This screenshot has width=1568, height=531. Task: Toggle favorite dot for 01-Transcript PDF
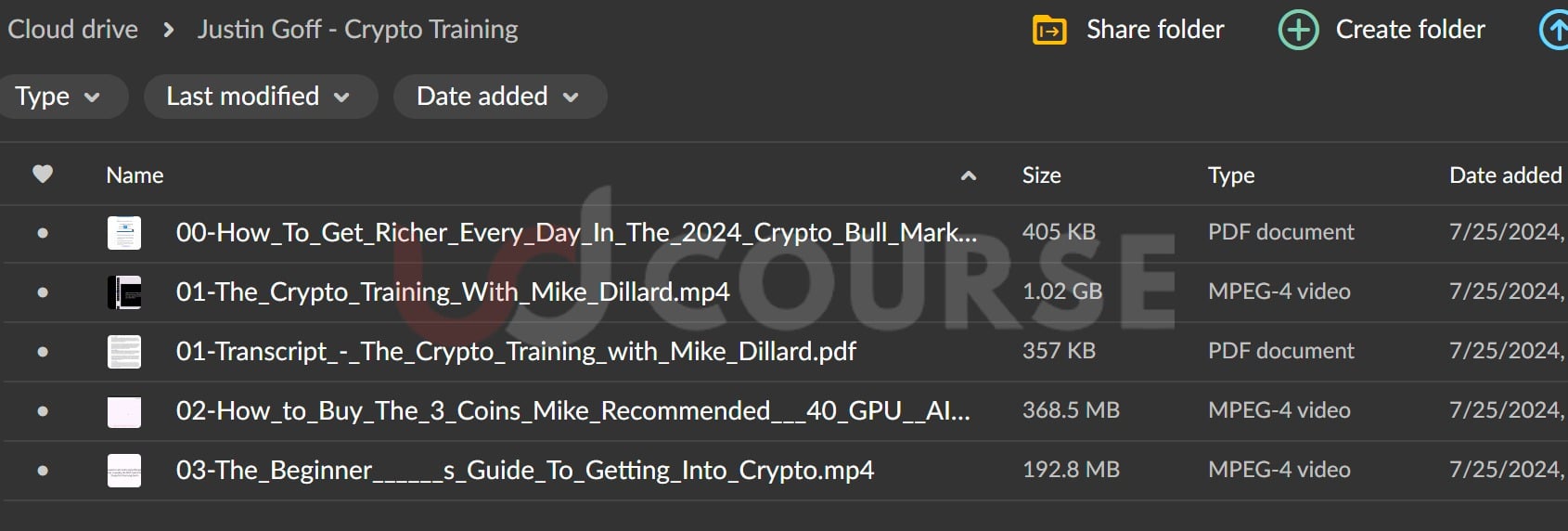tap(43, 352)
